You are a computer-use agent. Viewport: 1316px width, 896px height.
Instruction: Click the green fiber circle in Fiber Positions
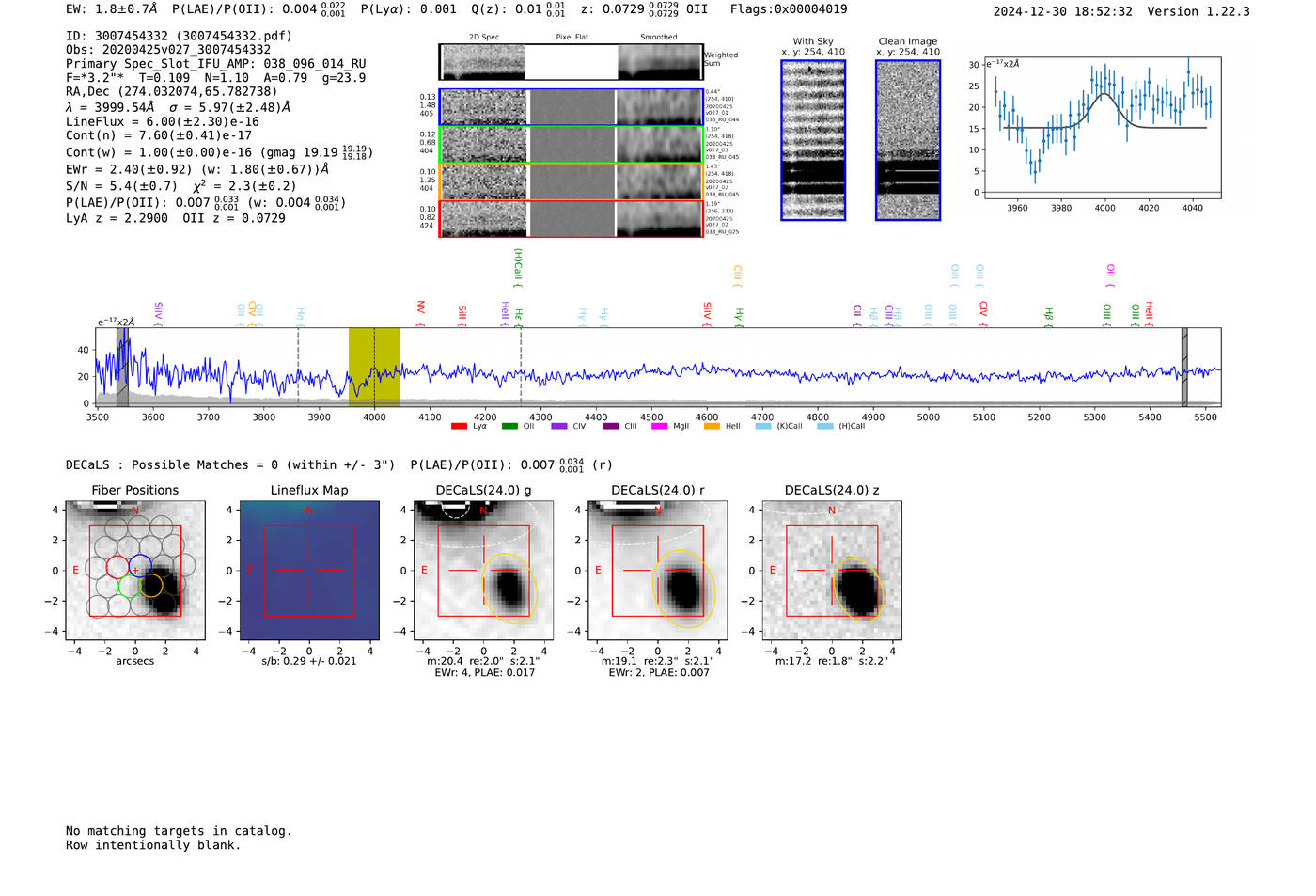coord(129,586)
